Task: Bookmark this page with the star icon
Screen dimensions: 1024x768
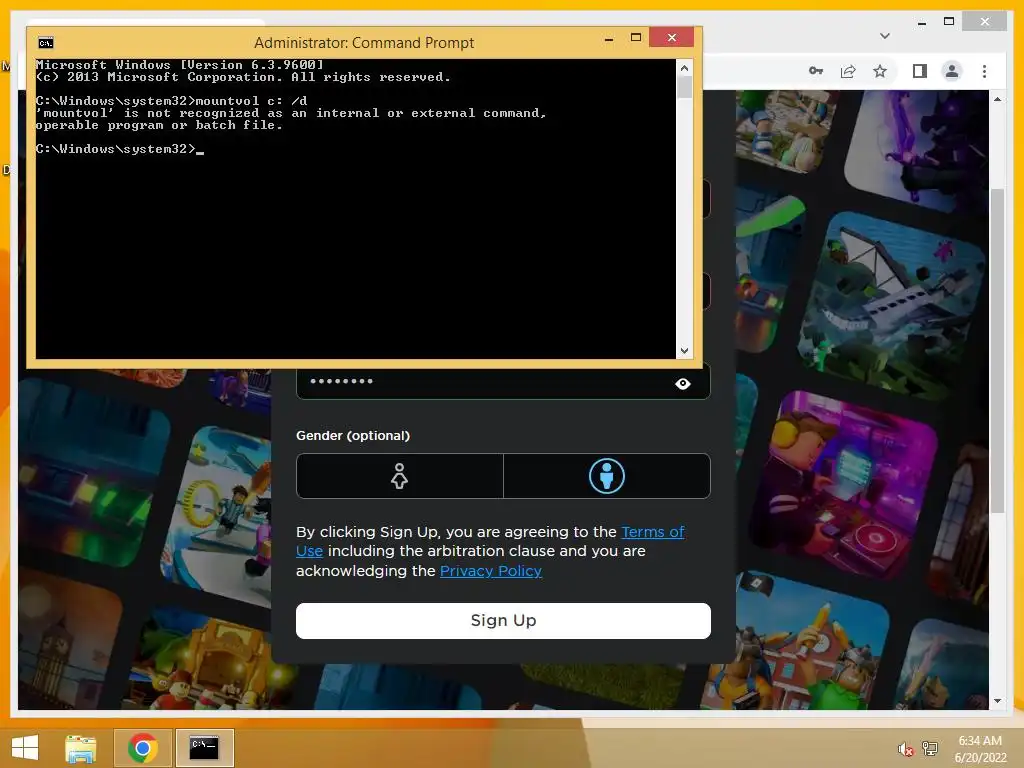Action: [880, 71]
